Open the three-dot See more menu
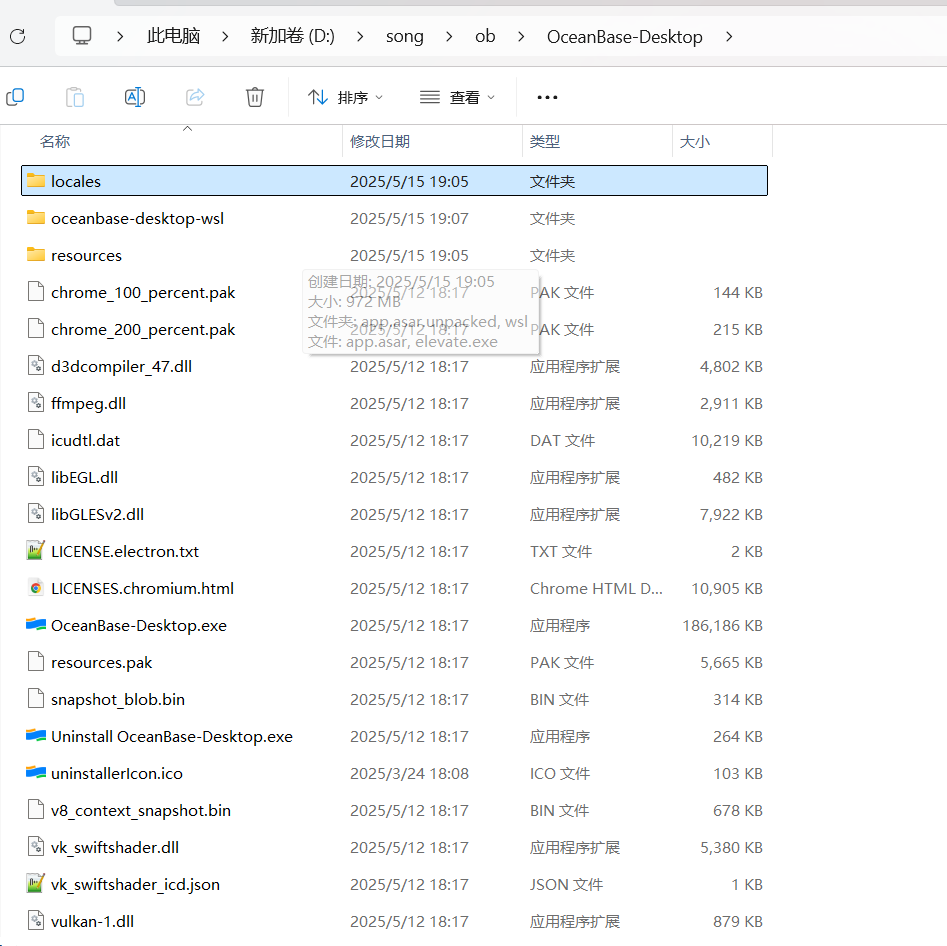 547,97
